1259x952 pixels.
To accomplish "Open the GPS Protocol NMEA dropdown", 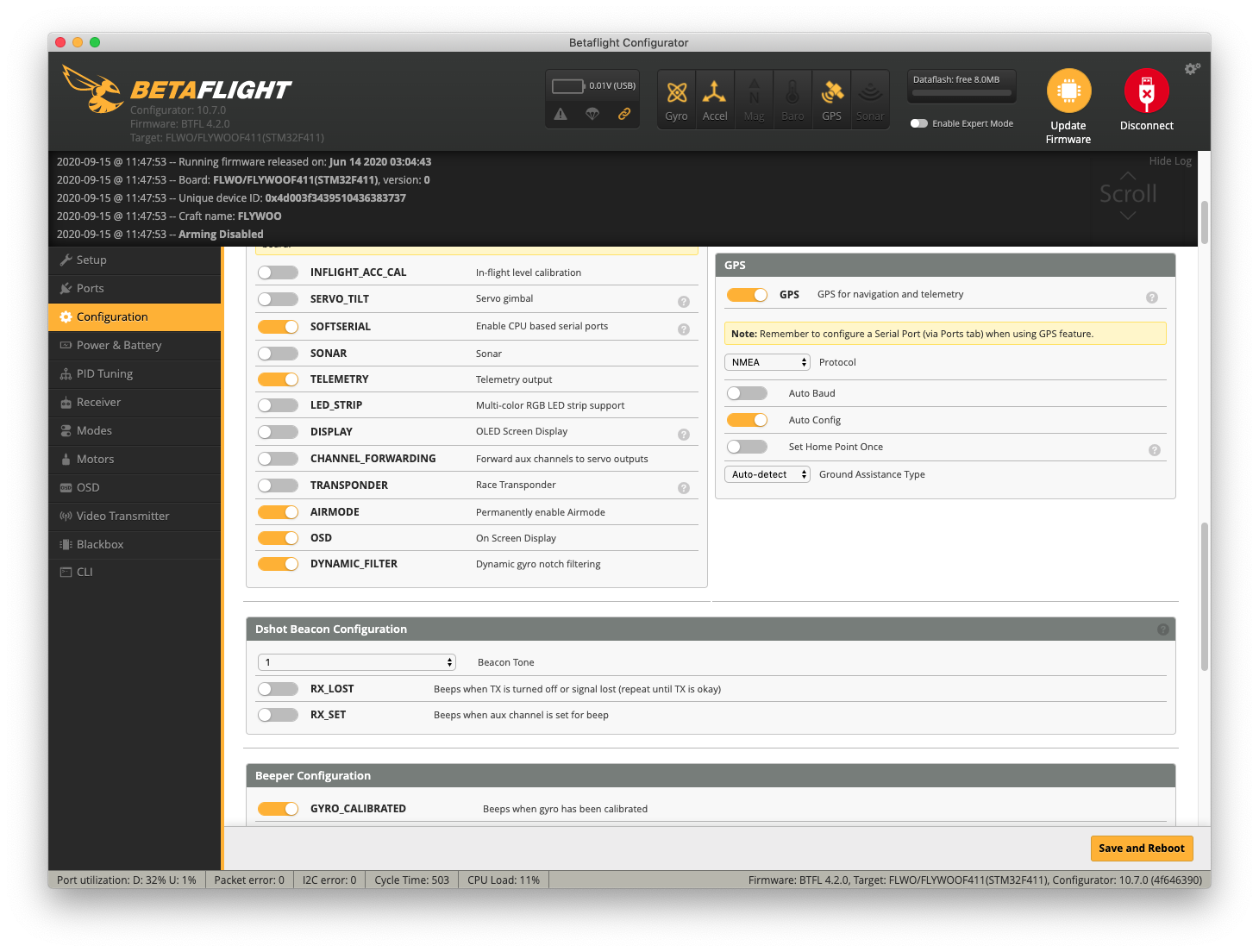I will pyautogui.click(x=767, y=362).
